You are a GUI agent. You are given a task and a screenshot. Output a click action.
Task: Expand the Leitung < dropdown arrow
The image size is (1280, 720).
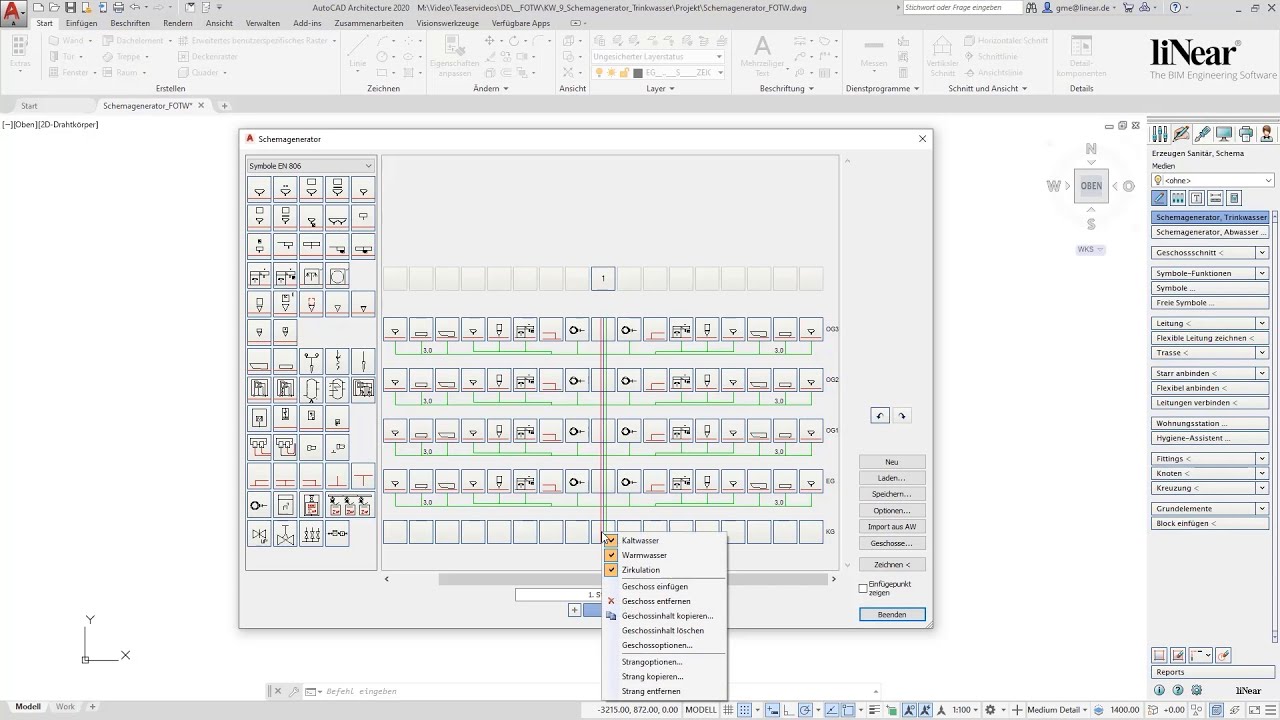(x=1263, y=323)
